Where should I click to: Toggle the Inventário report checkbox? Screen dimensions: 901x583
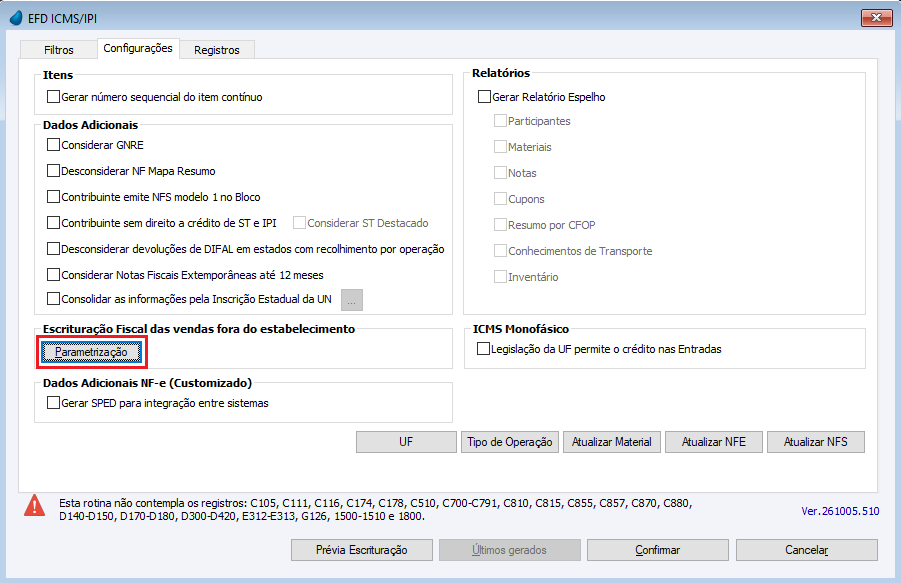[x=500, y=277]
